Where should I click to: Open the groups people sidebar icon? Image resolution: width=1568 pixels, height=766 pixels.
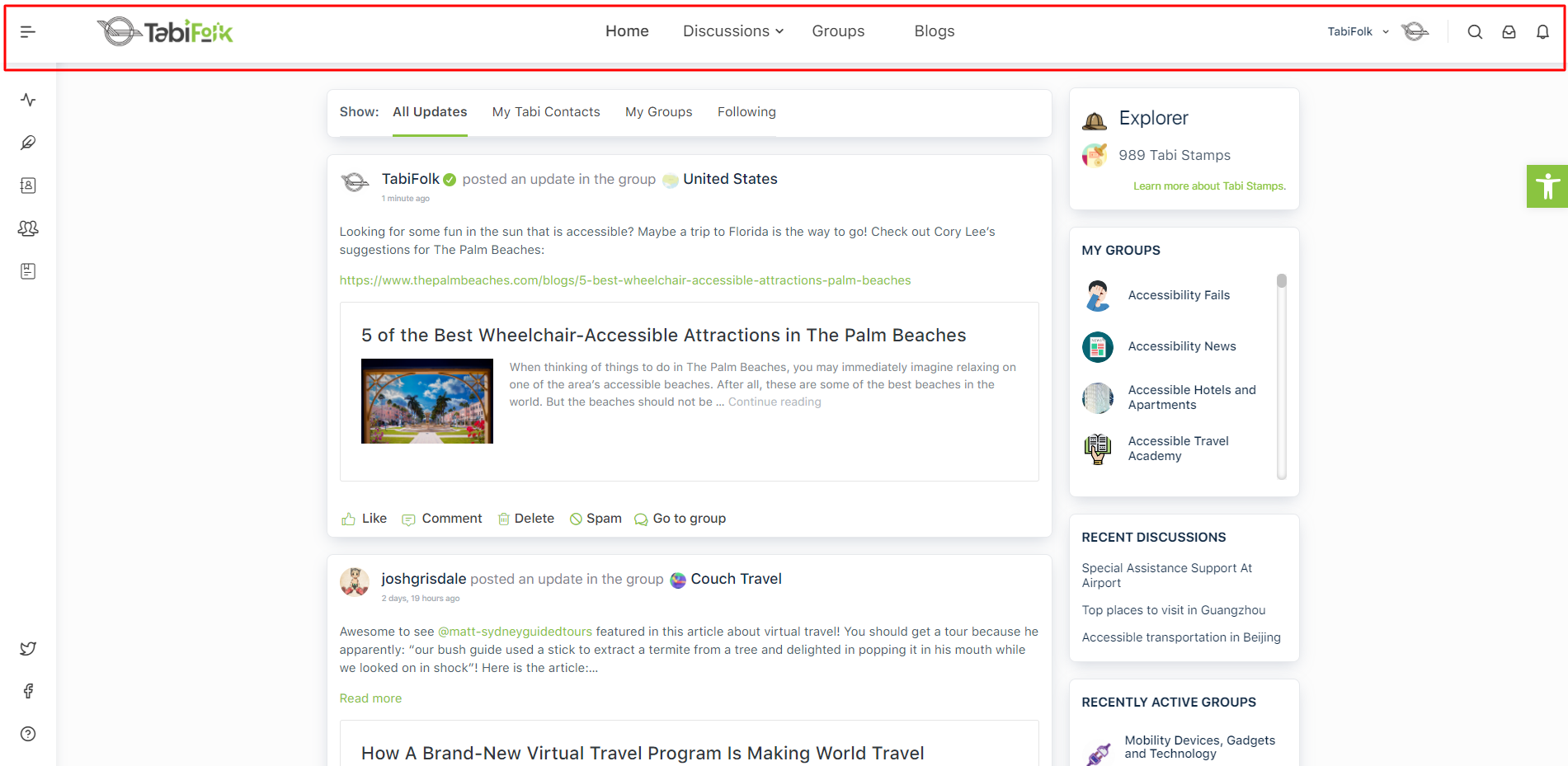(x=28, y=228)
